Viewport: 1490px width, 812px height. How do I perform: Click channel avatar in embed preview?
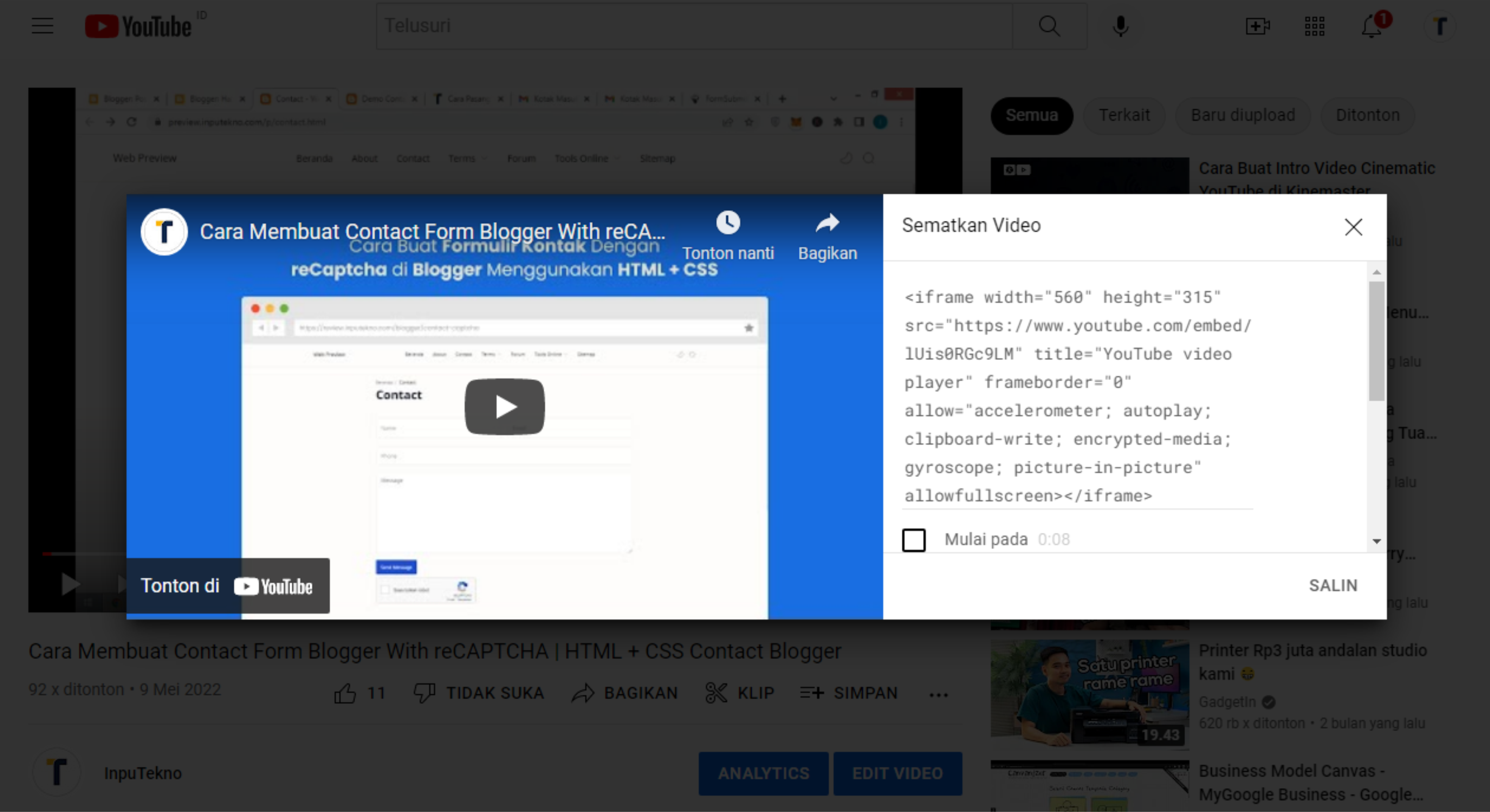coord(164,231)
